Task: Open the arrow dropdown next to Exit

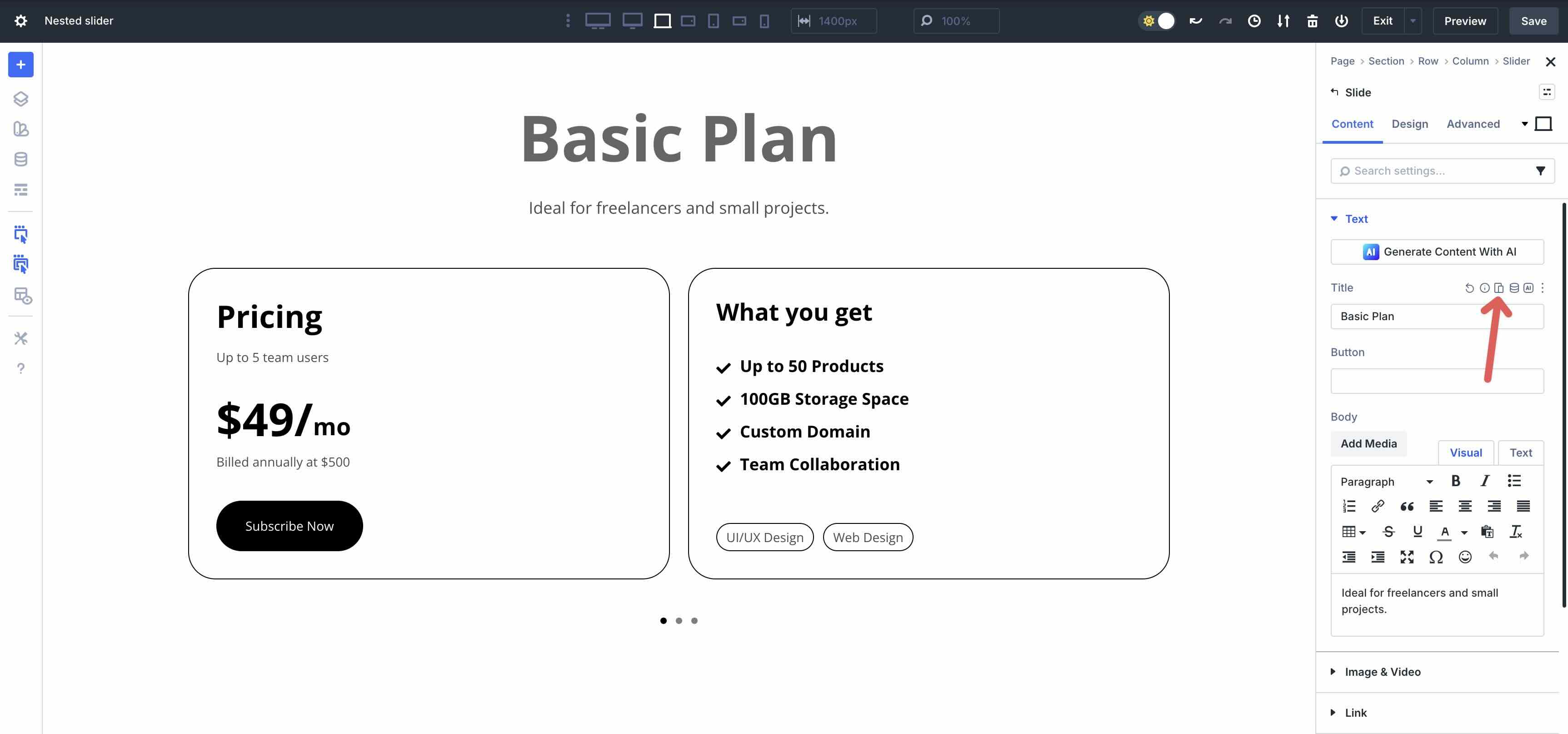Action: (x=1413, y=21)
